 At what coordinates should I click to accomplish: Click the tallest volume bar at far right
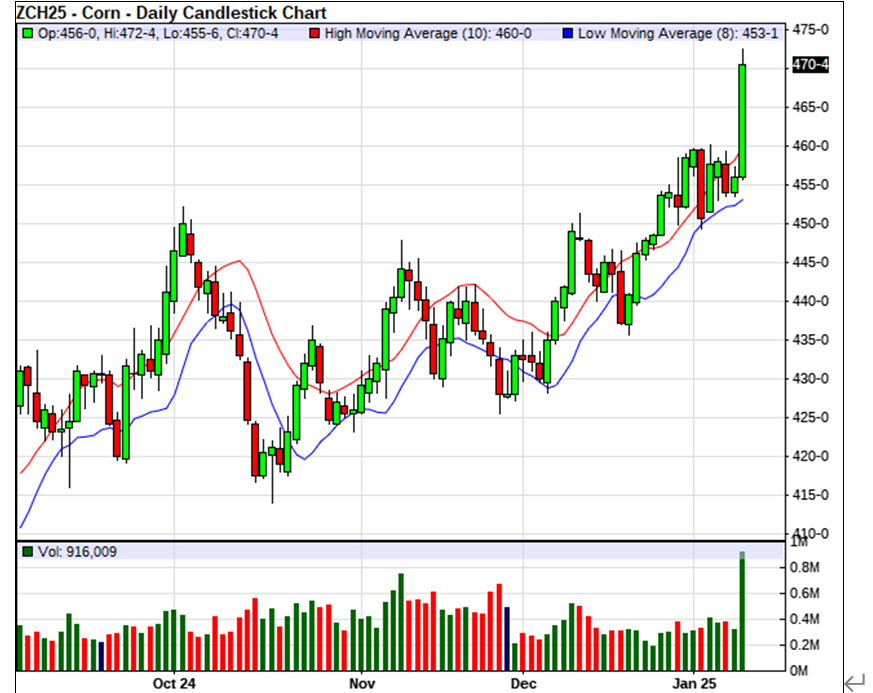click(743, 612)
